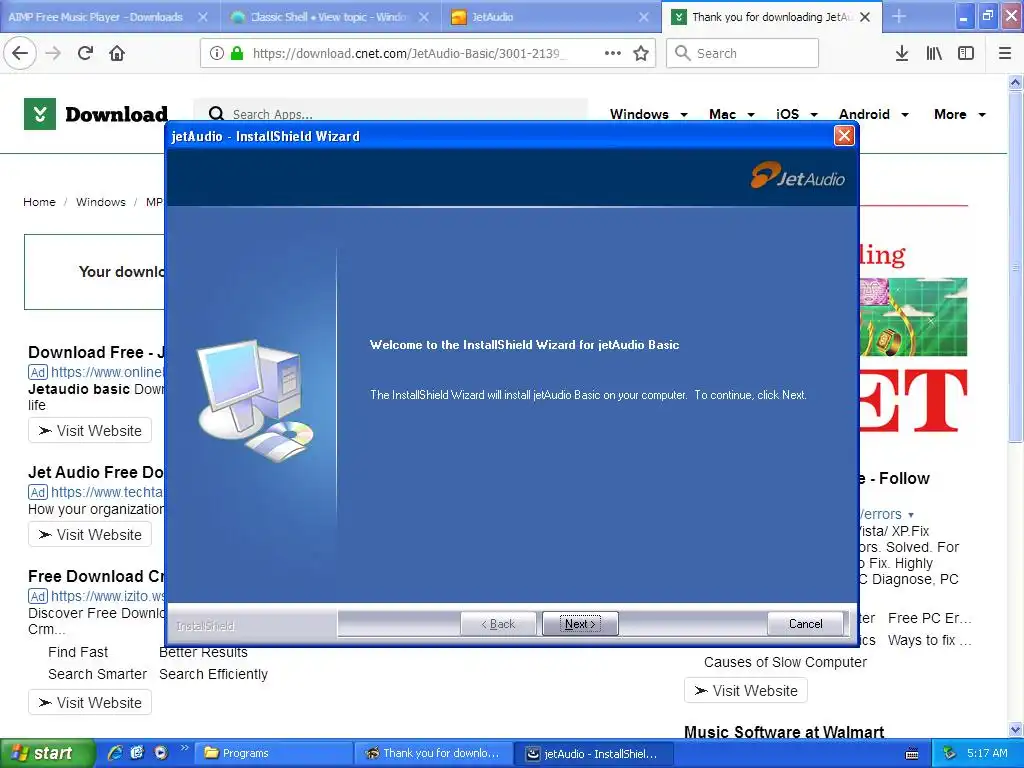Screen dimensions: 1024x768
Task: Click Visit Website below Search Smarter
Action: (90, 702)
